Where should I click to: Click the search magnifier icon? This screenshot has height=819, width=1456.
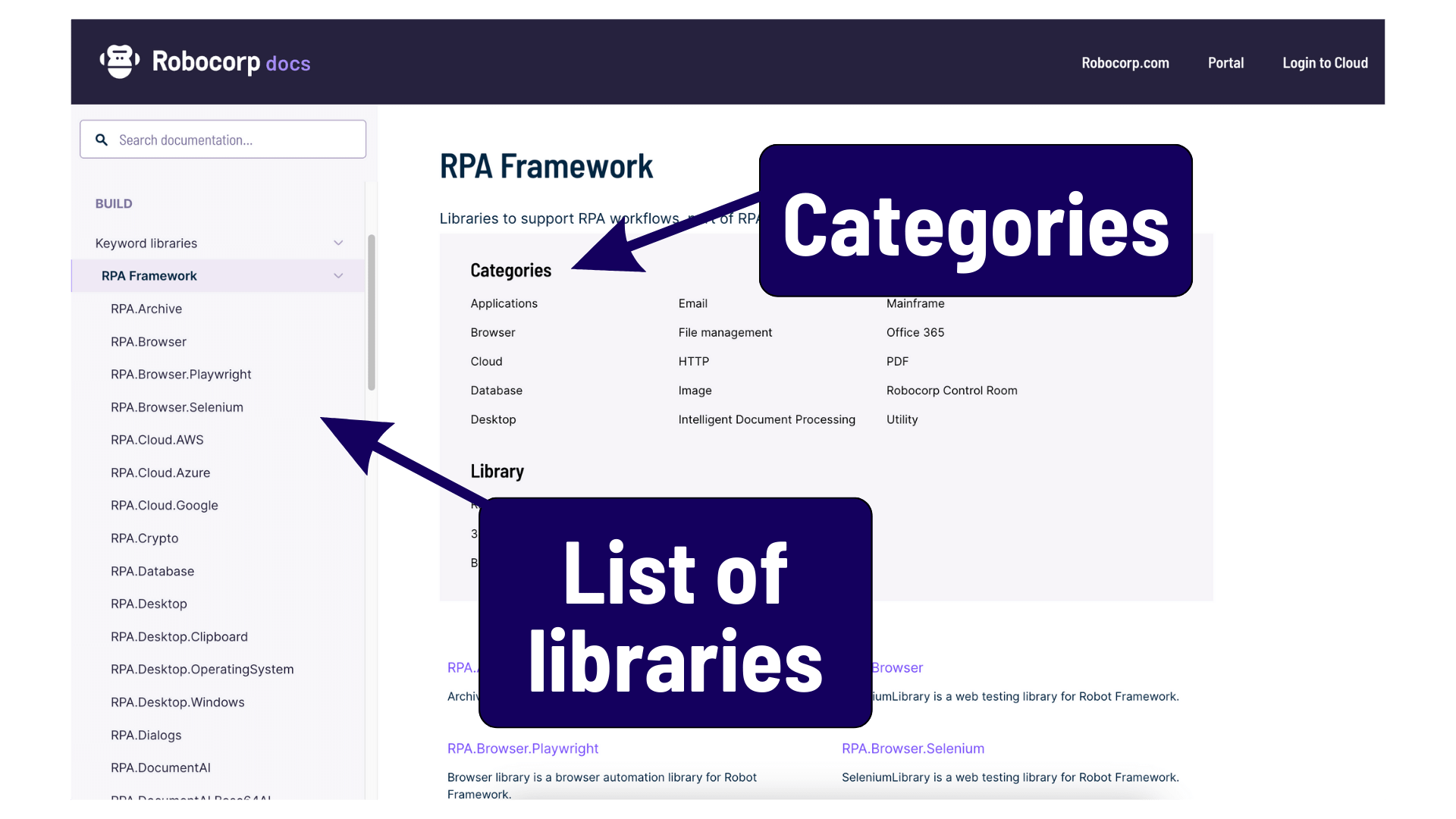[x=102, y=140]
